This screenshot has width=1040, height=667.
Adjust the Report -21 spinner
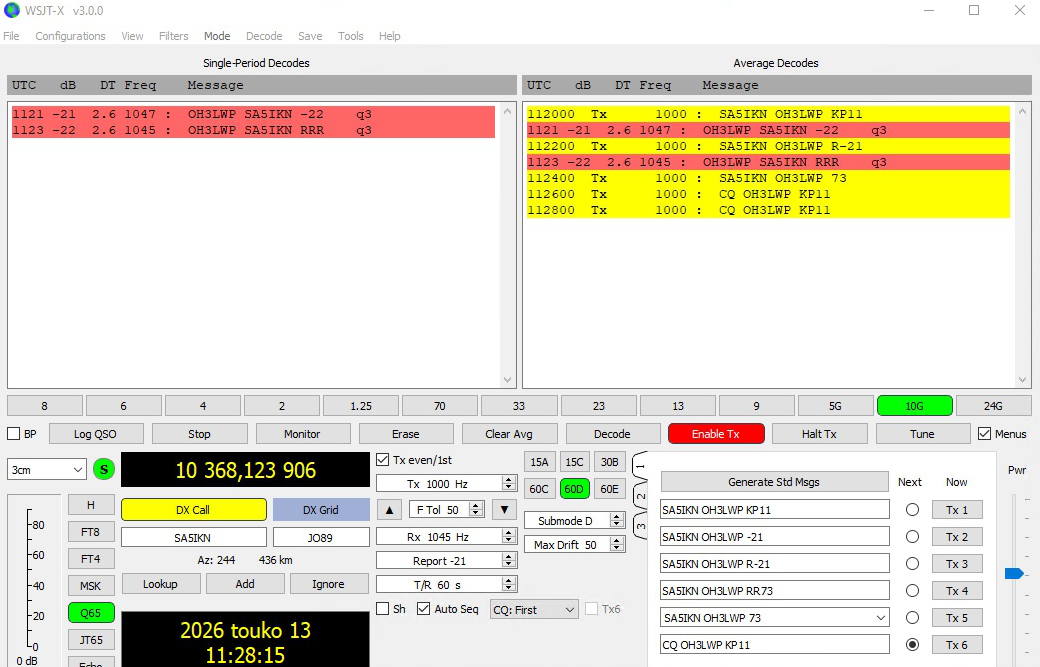pyautogui.click(x=509, y=560)
